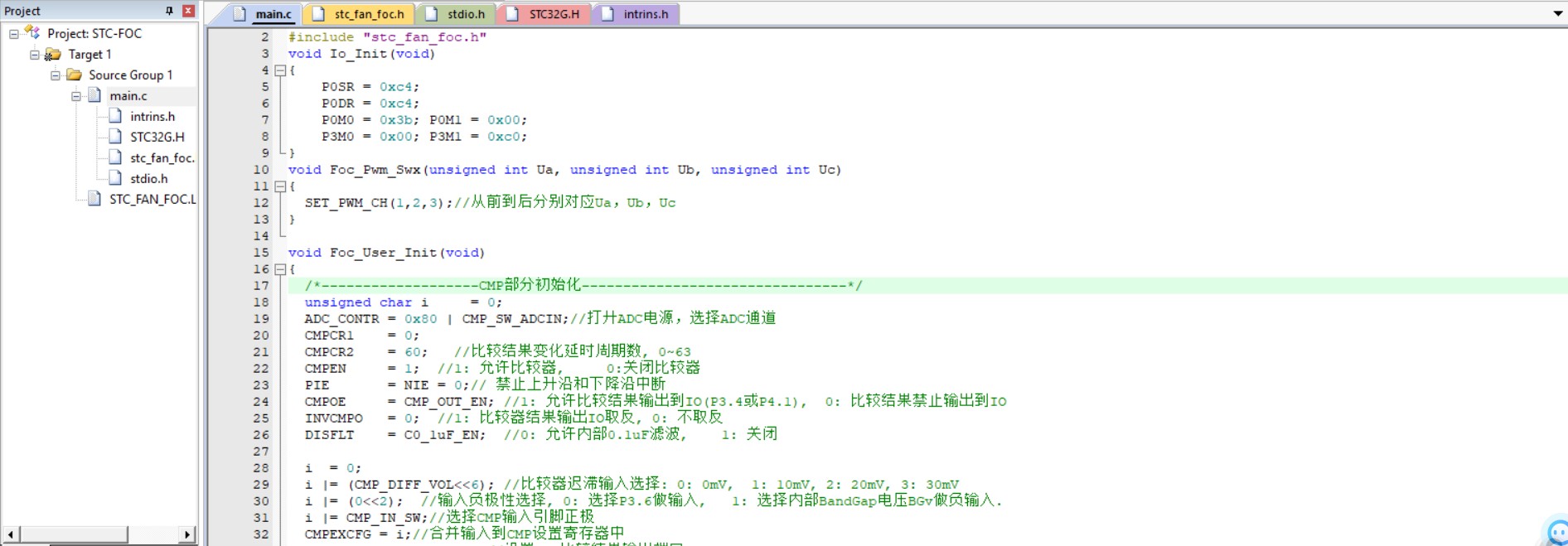The height and width of the screenshot is (546, 1568).
Task: Select main.c file in project tree
Action: pyautogui.click(x=128, y=96)
